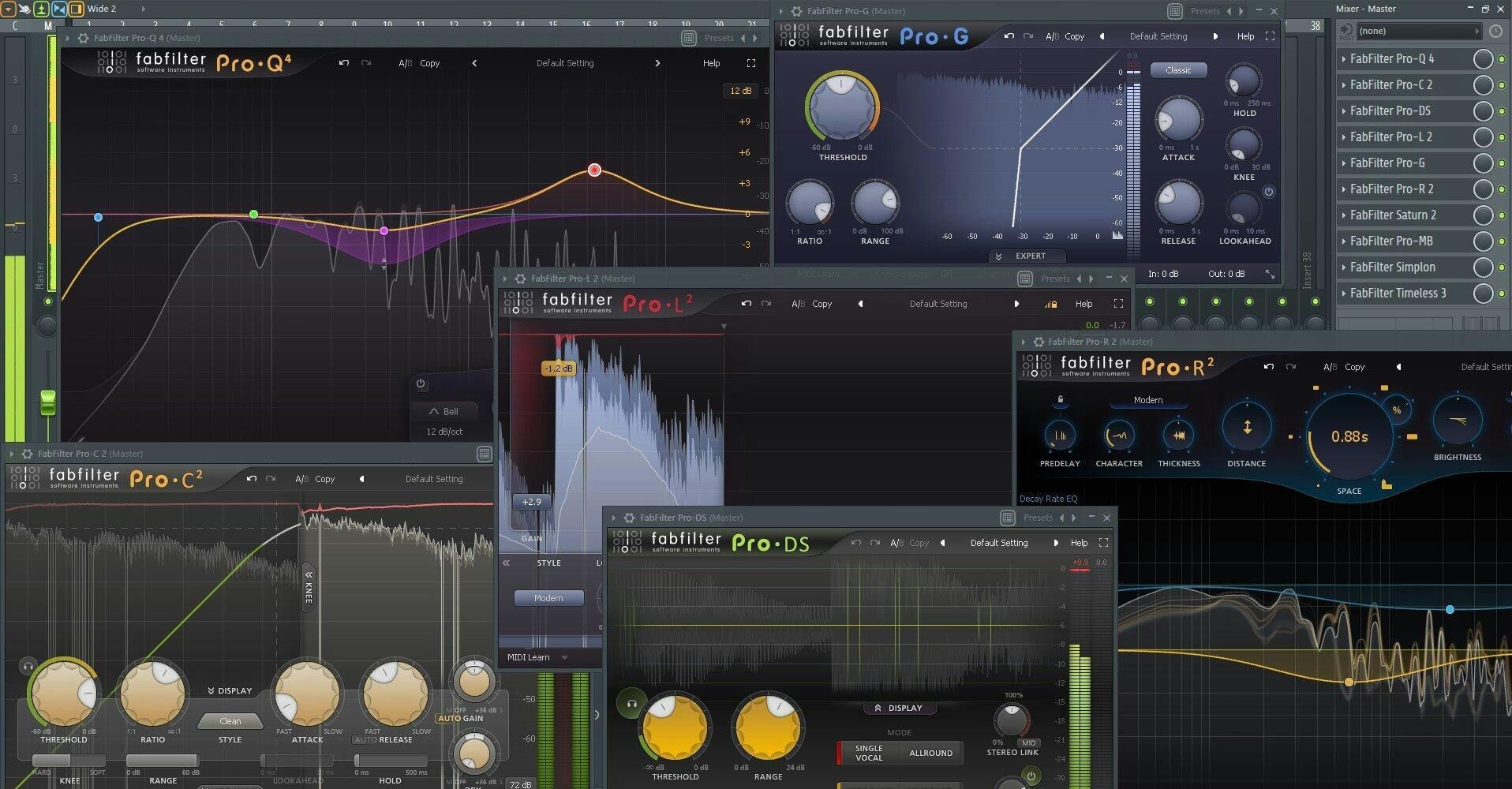This screenshot has width=1512, height=789.
Task: Click the +2.9 gain value in Pro-L 2
Action: pos(531,502)
